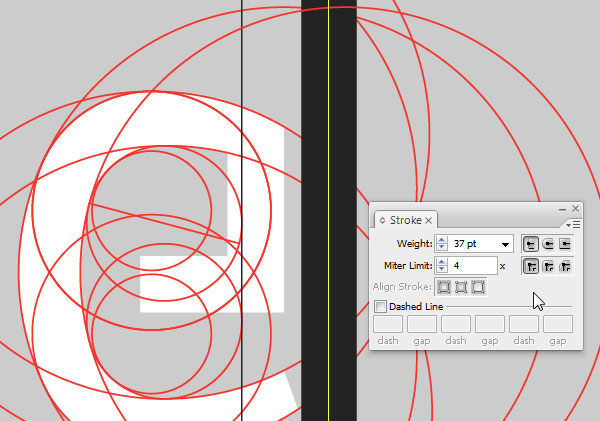Click the first dash field
600x421 pixels.
click(x=388, y=324)
